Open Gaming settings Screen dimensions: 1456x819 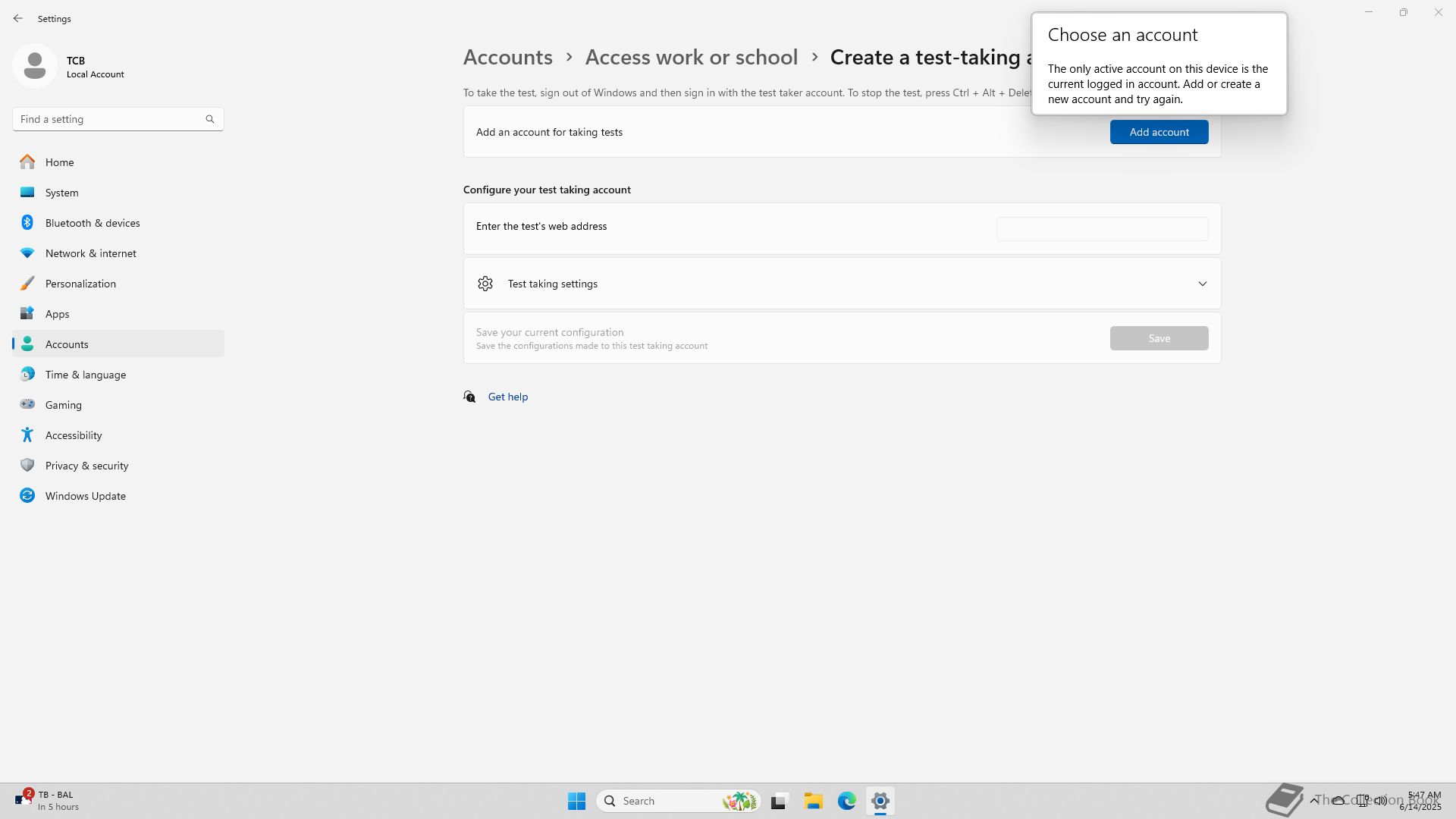(63, 405)
